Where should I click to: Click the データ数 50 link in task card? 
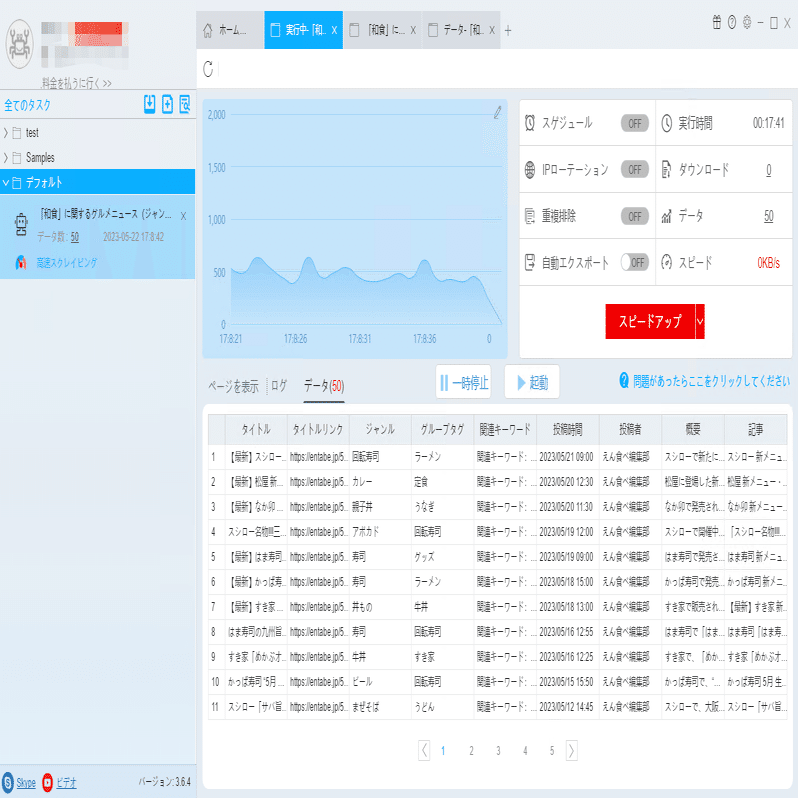pos(74,237)
